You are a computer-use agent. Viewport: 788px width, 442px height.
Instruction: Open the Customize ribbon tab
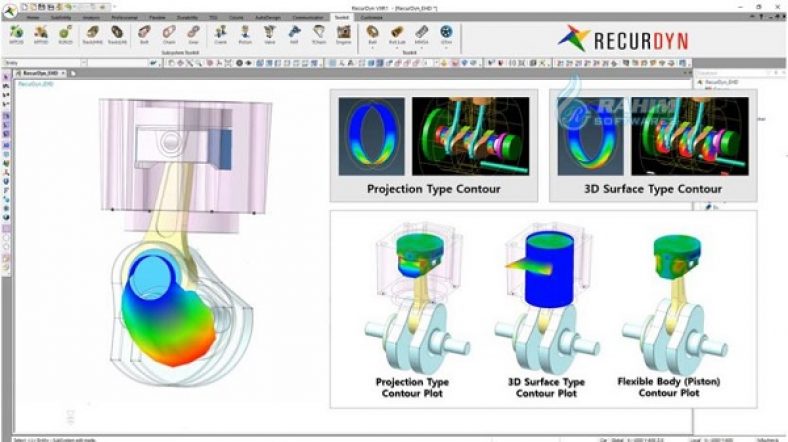[x=372, y=18]
